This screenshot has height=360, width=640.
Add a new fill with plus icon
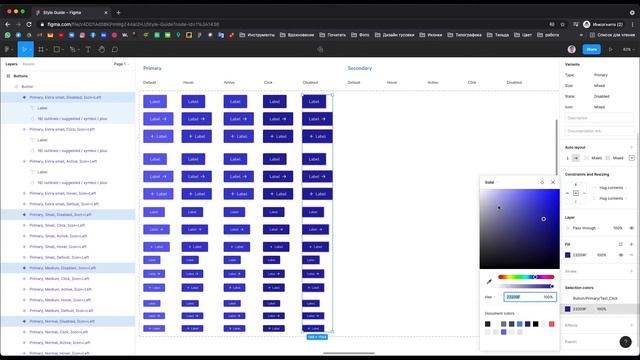click(x=631, y=244)
